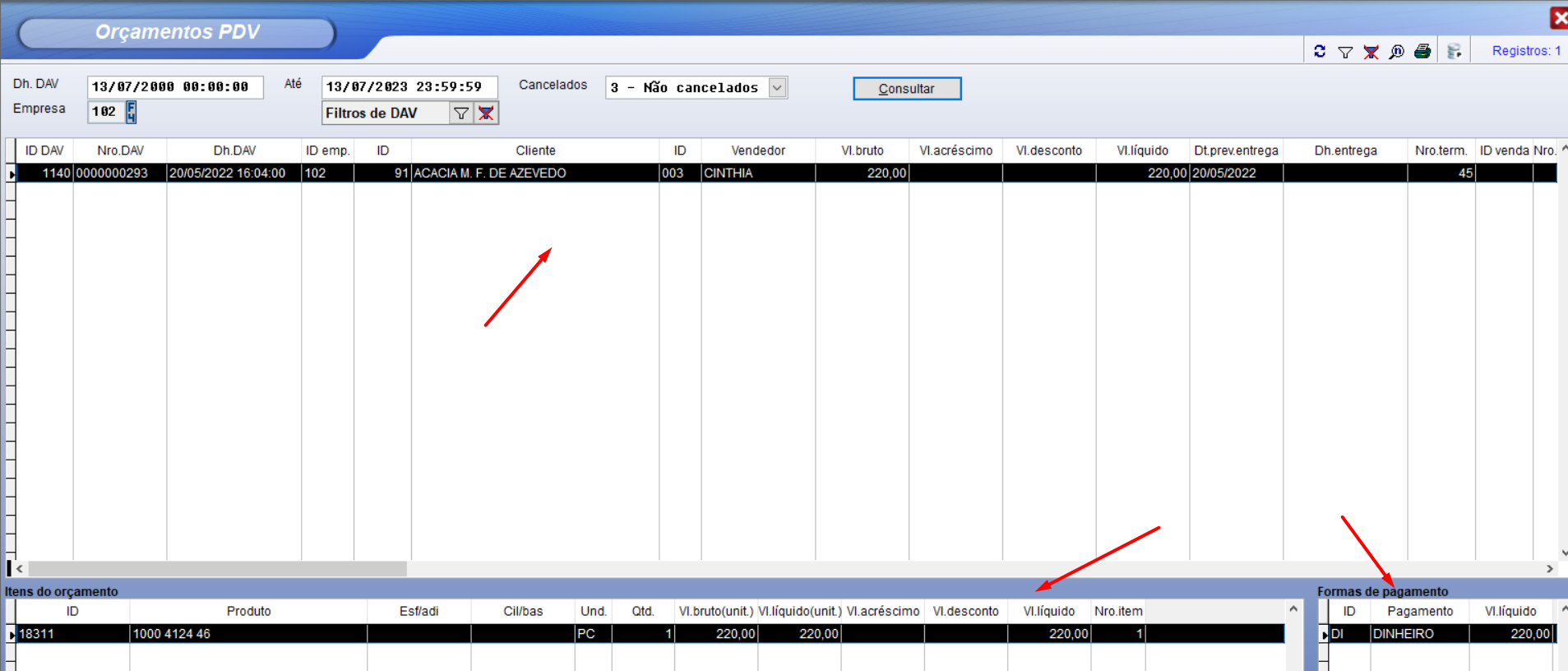The image size is (1568, 671).
Task: Close the Orçamentos PDV window
Action: click(1558, 18)
